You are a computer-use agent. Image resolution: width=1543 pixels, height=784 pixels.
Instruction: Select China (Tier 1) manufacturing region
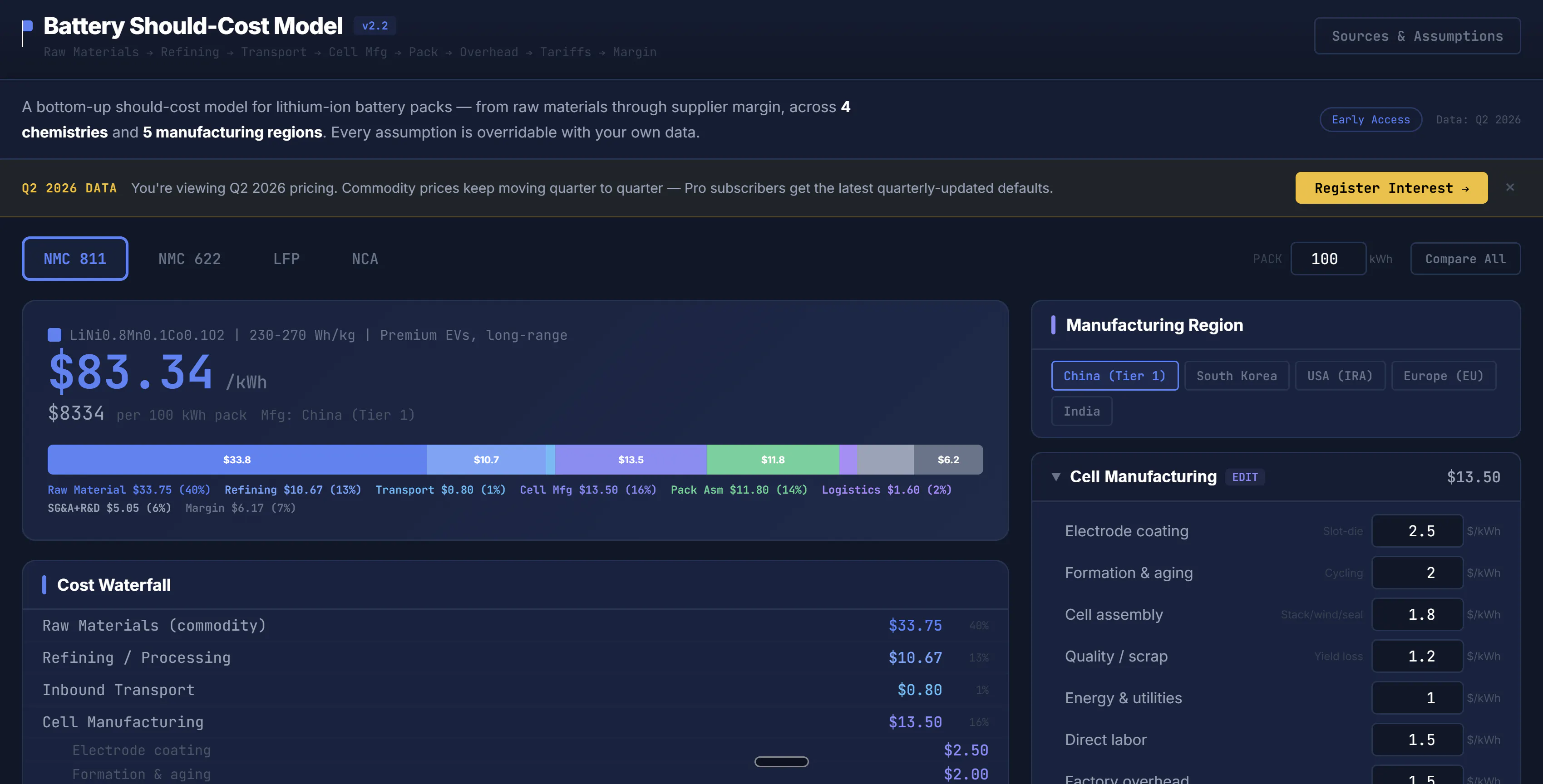tap(1115, 376)
